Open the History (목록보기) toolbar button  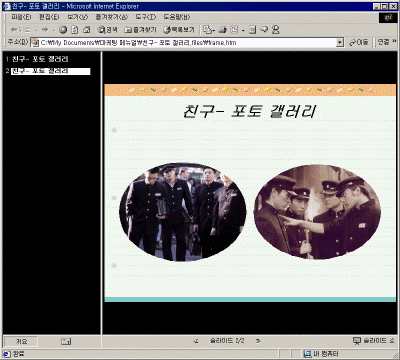pyautogui.click(x=179, y=30)
